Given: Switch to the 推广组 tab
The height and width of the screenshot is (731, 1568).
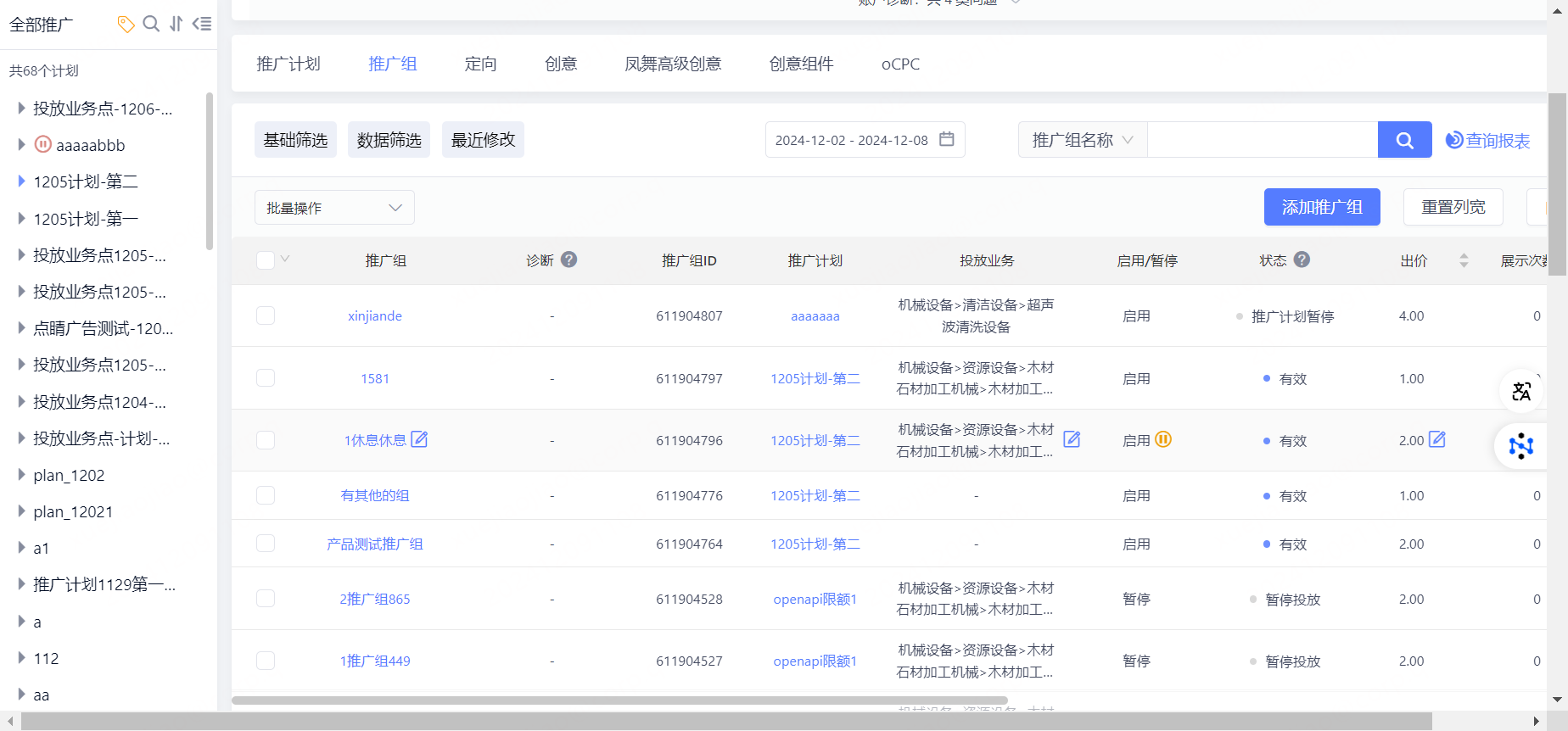Looking at the screenshot, I should 393,64.
